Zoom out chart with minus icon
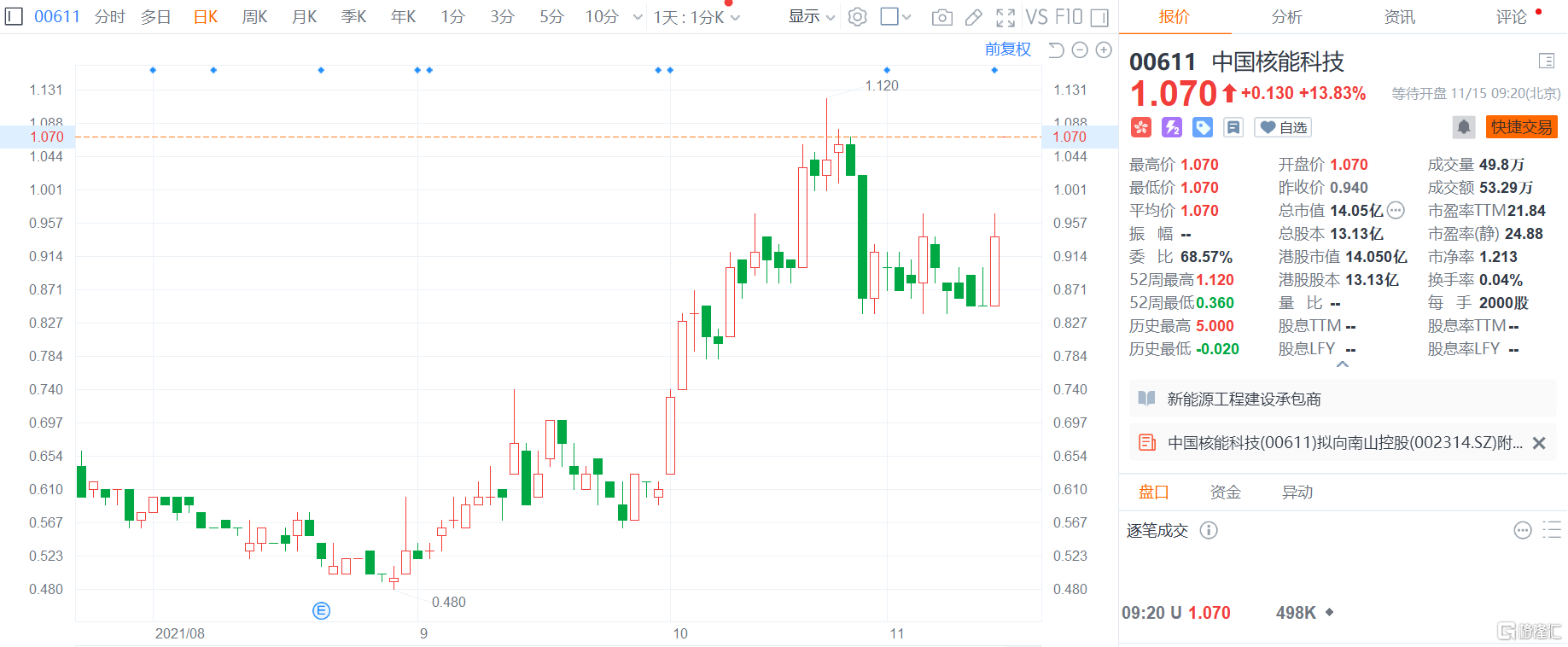 [x=1080, y=50]
